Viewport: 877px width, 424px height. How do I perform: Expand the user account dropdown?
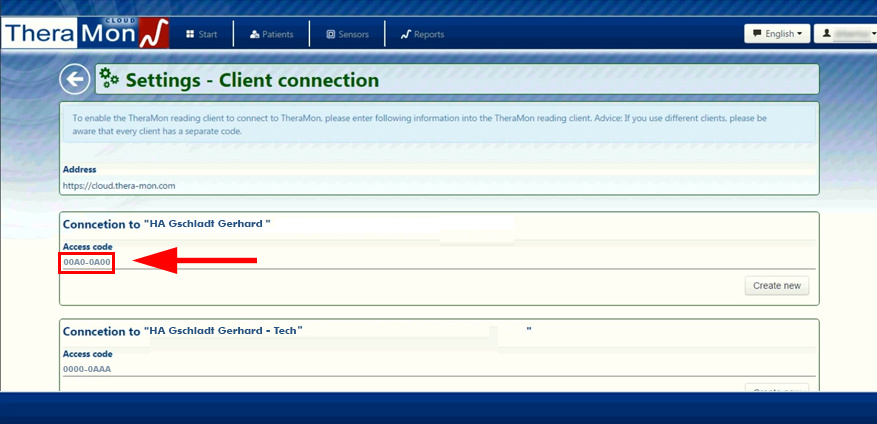tap(845, 34)
